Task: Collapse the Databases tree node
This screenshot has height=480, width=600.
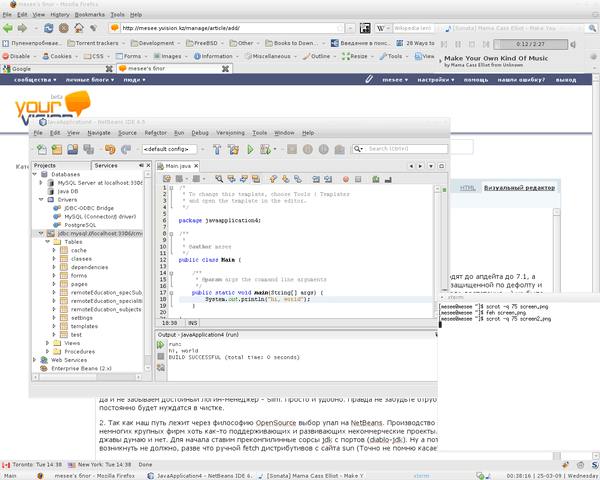Action: 35,174
